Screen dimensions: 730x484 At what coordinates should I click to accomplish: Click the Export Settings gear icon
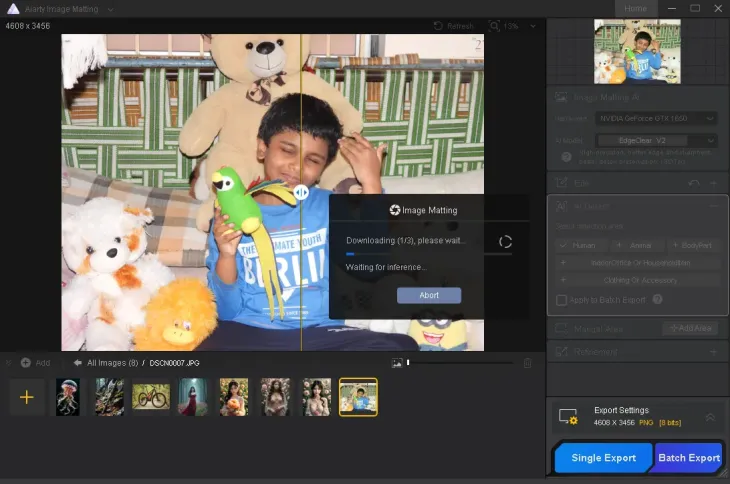pyautogui.click(x=568, y=417)
